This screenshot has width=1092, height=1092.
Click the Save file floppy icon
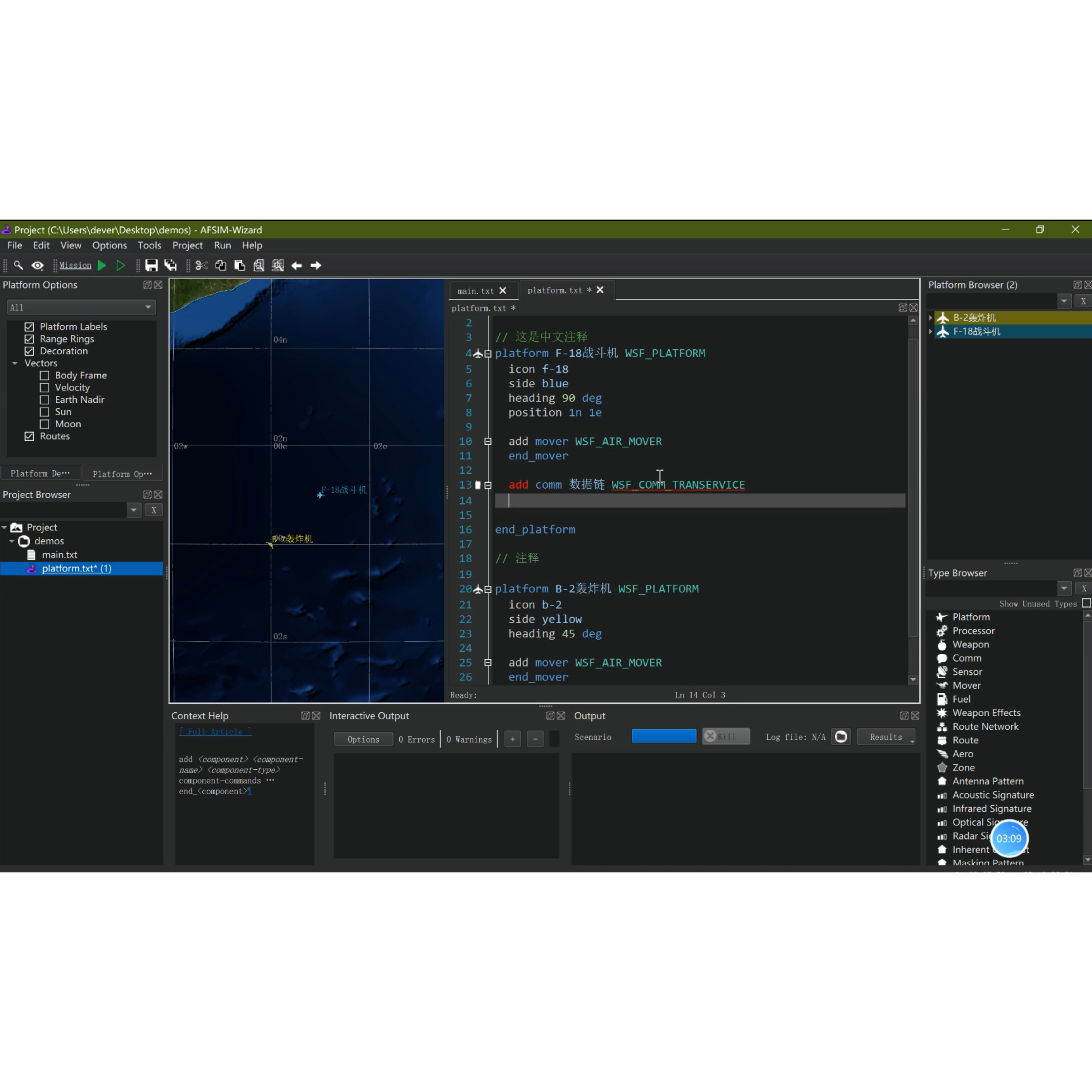[151, 266]
